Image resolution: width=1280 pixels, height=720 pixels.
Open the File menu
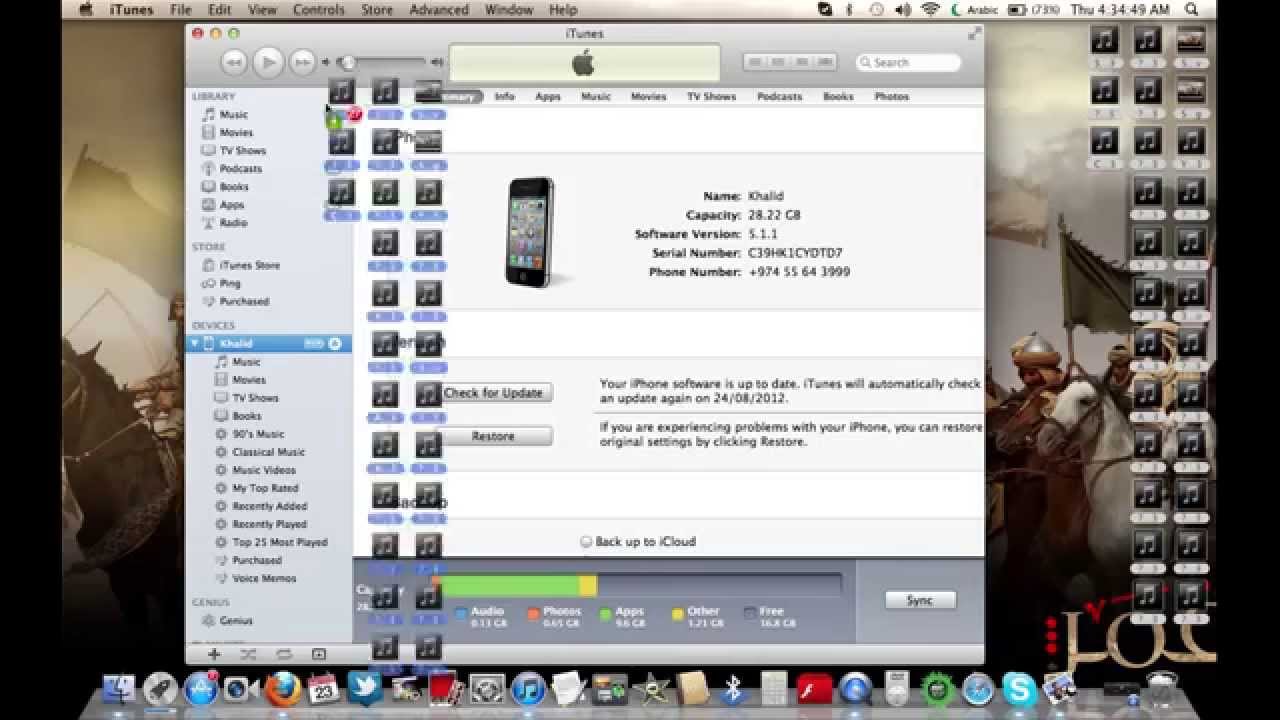180,10
